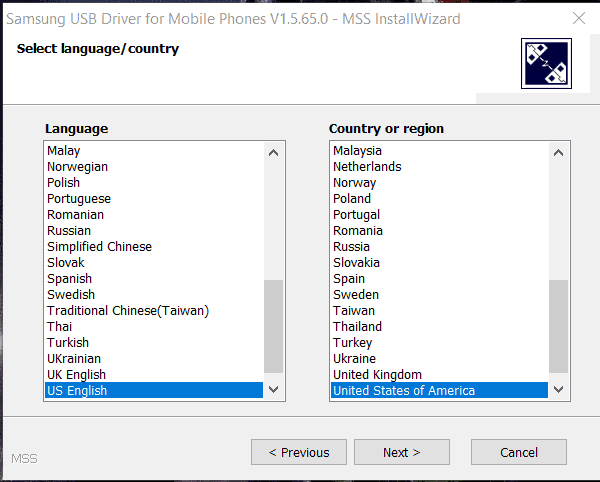Viewport: 600px width, 482px height.
Task: Click the Next > button
Action: click(x=401, y=452)
